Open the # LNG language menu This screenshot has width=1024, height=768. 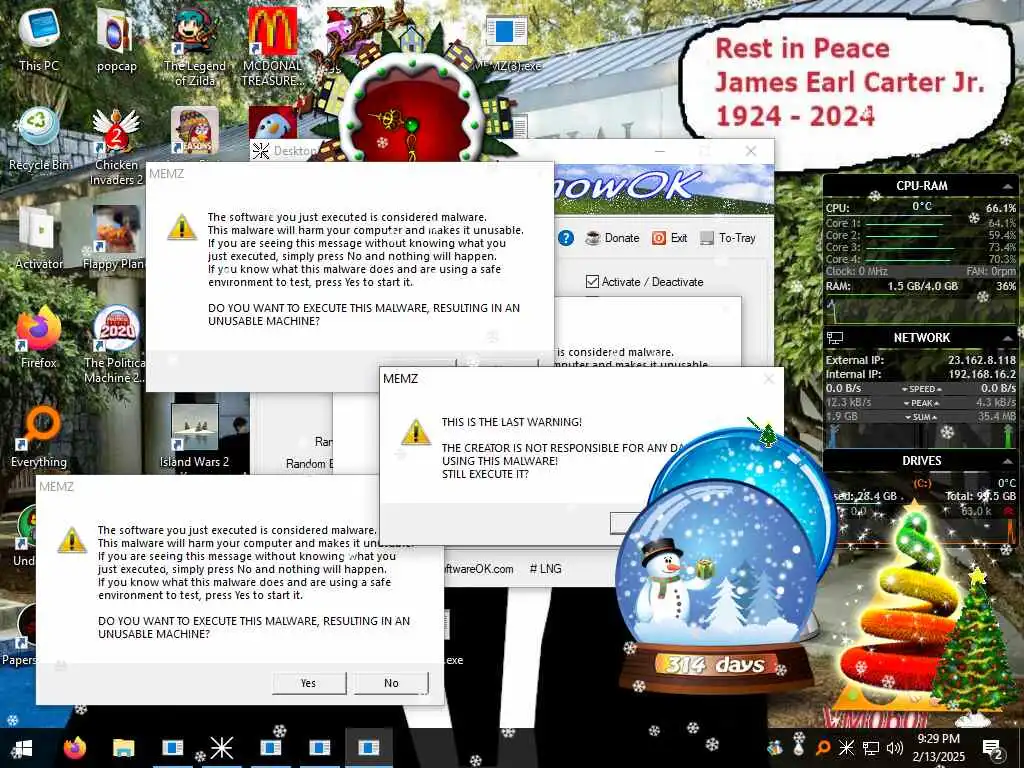(545, 569)
